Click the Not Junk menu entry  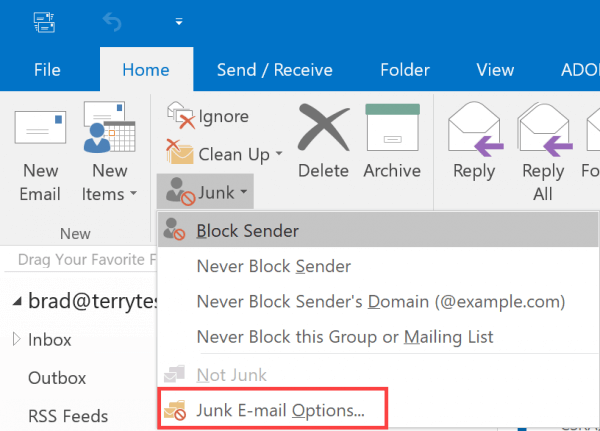378,375
